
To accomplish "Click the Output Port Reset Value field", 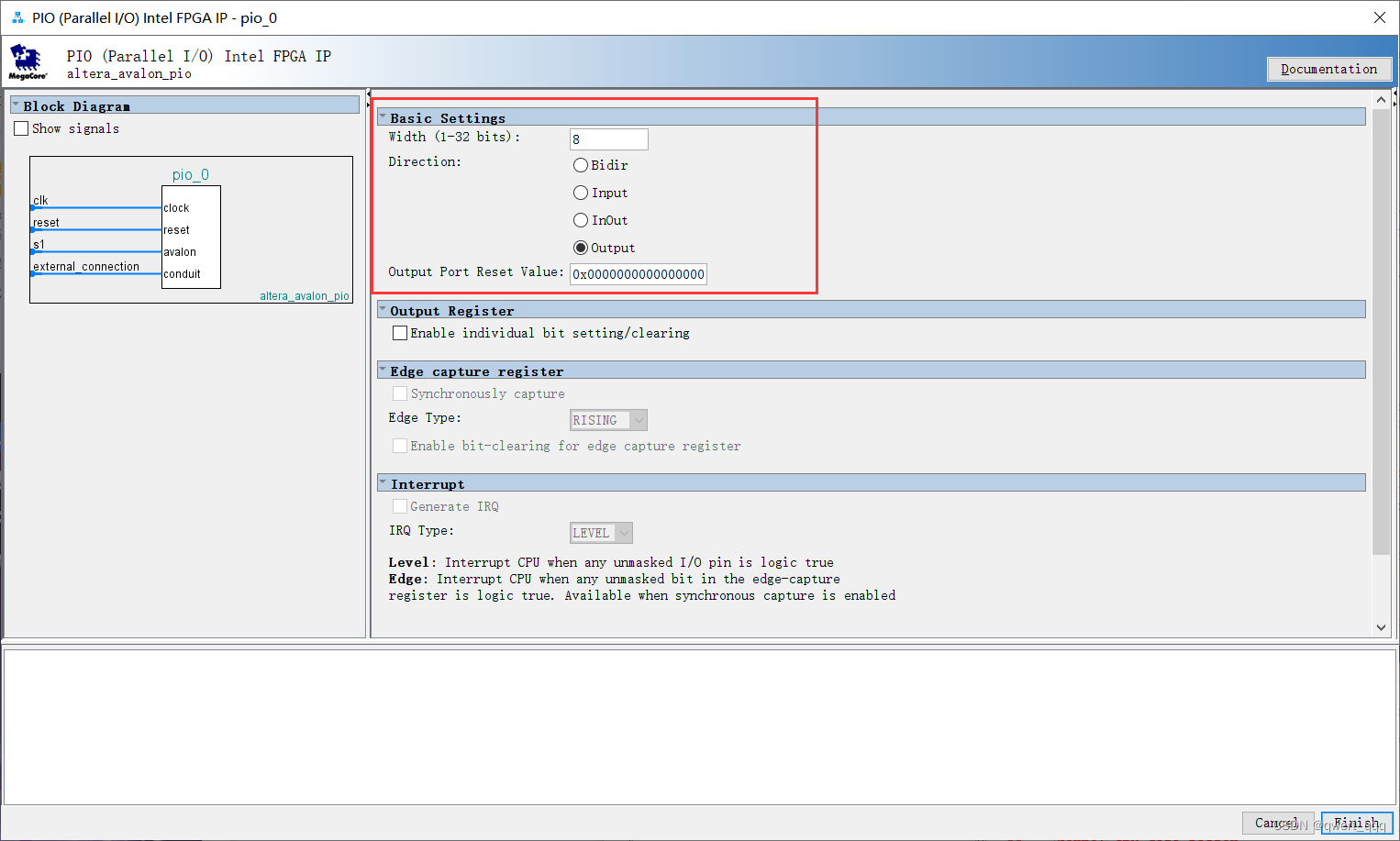I will pos(639,274).
